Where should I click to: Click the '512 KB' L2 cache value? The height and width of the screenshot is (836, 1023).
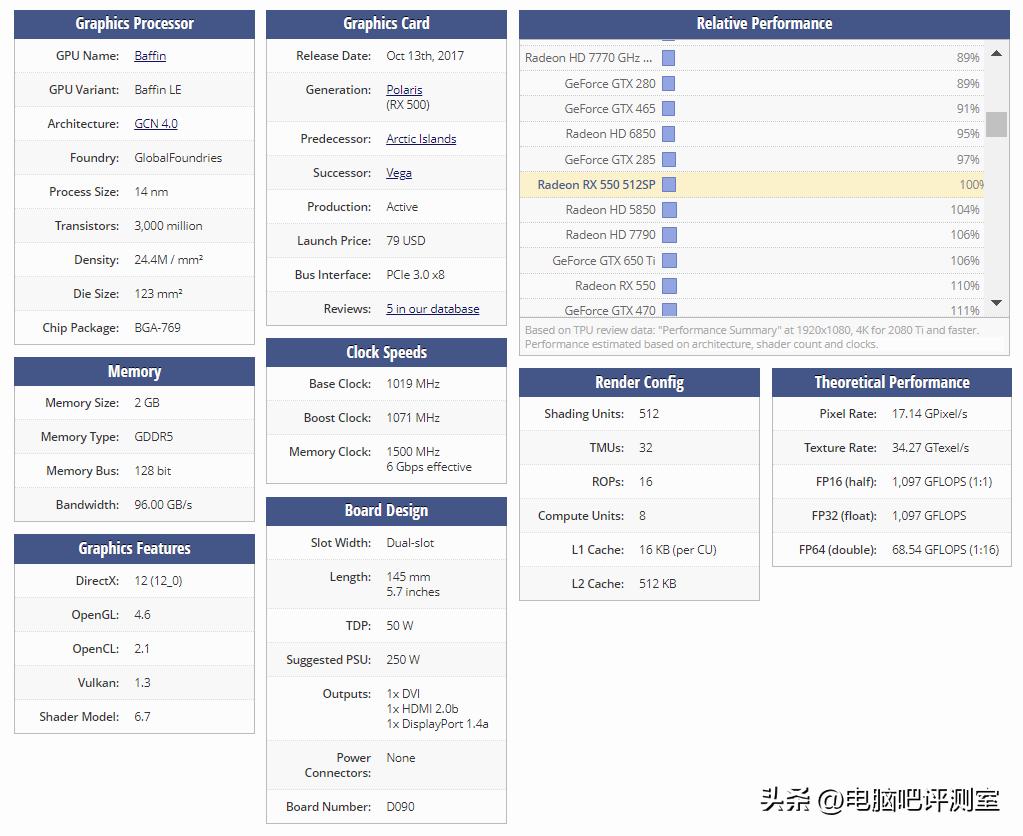[658, 583]
